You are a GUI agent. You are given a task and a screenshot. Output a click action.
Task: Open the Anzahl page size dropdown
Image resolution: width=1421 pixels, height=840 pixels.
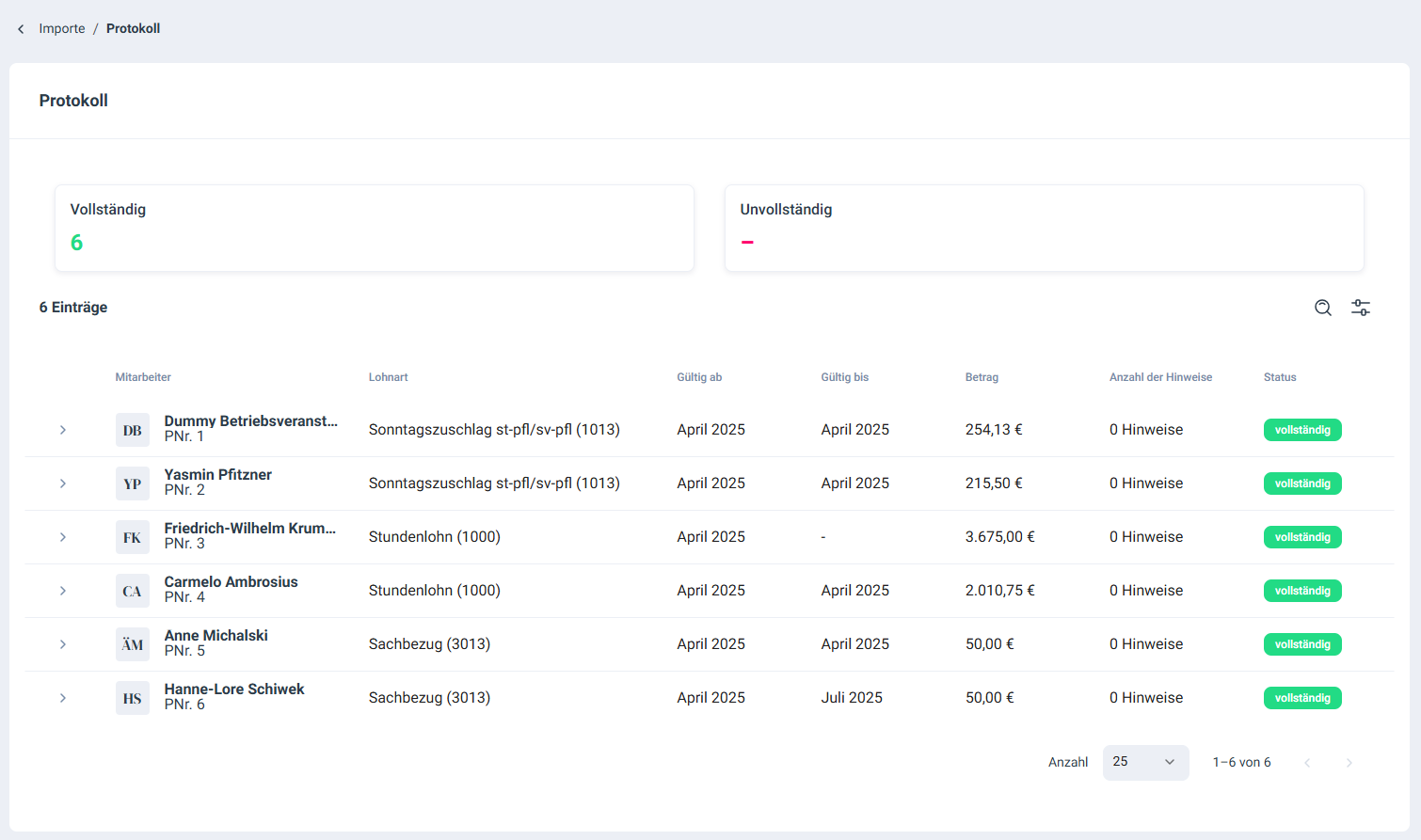1145,762
